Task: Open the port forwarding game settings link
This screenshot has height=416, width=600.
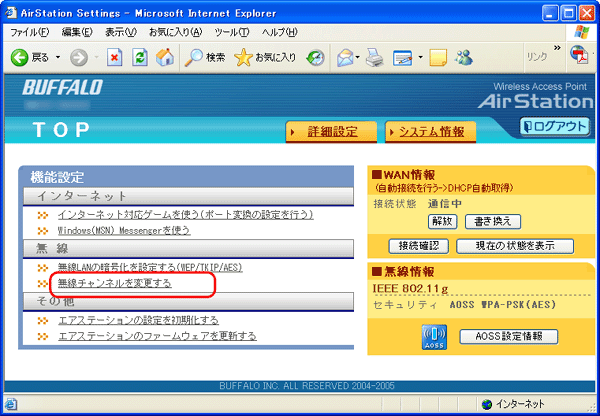Action: 186,215
